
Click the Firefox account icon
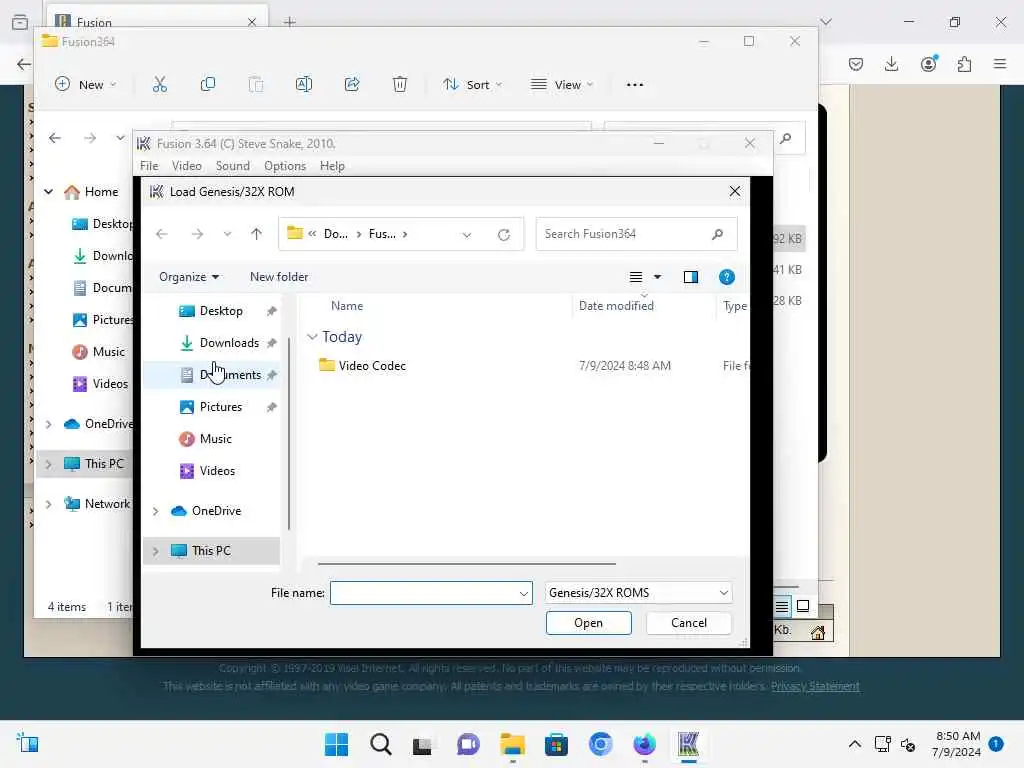(929, 63)
